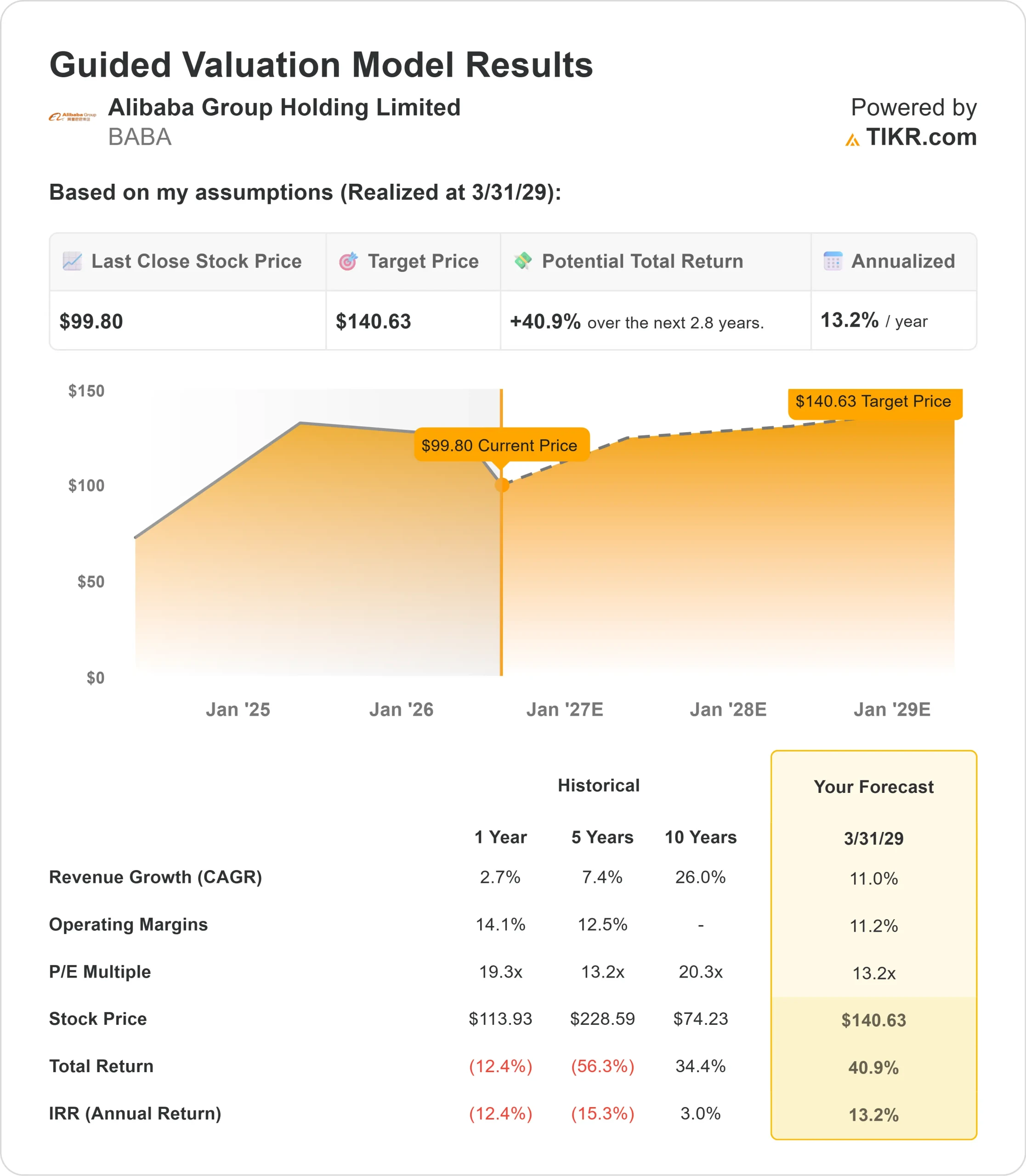Select the +40.9% over the next 2.8 years text
This screenshot has width=1026, height=1176.
[637, 322]
